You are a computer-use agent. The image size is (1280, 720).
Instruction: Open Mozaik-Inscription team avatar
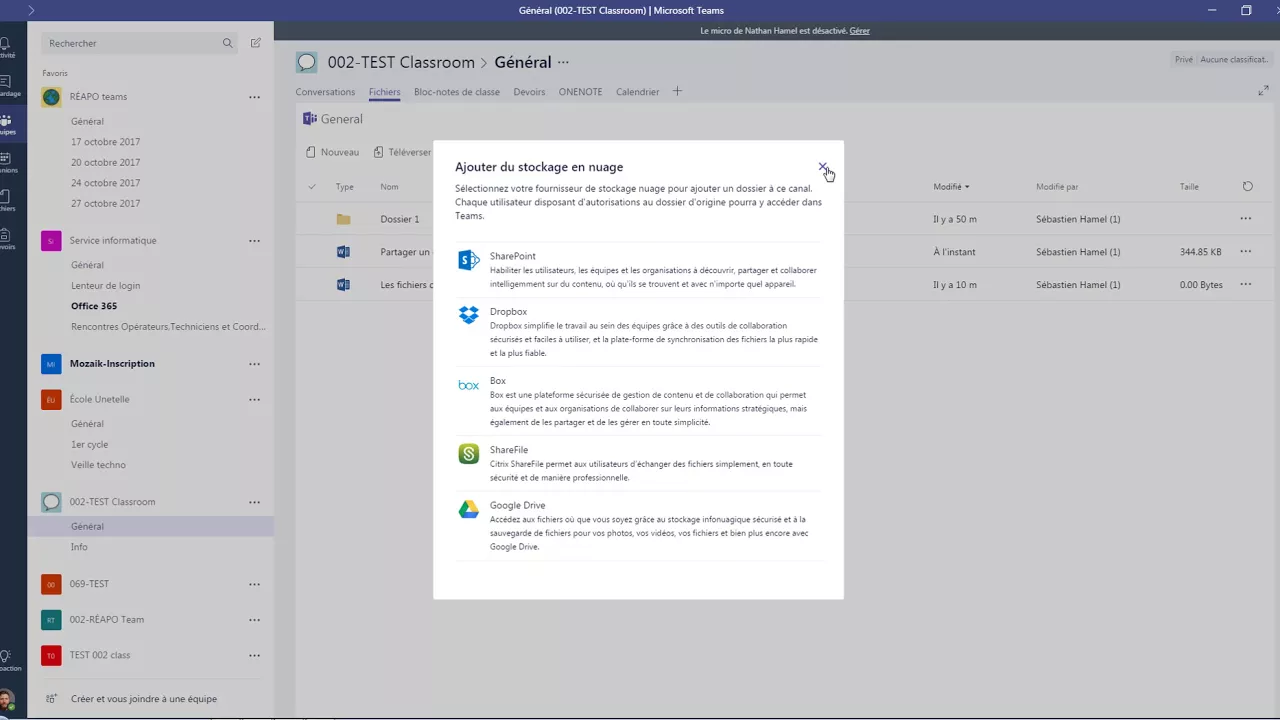tap(51, 364)
